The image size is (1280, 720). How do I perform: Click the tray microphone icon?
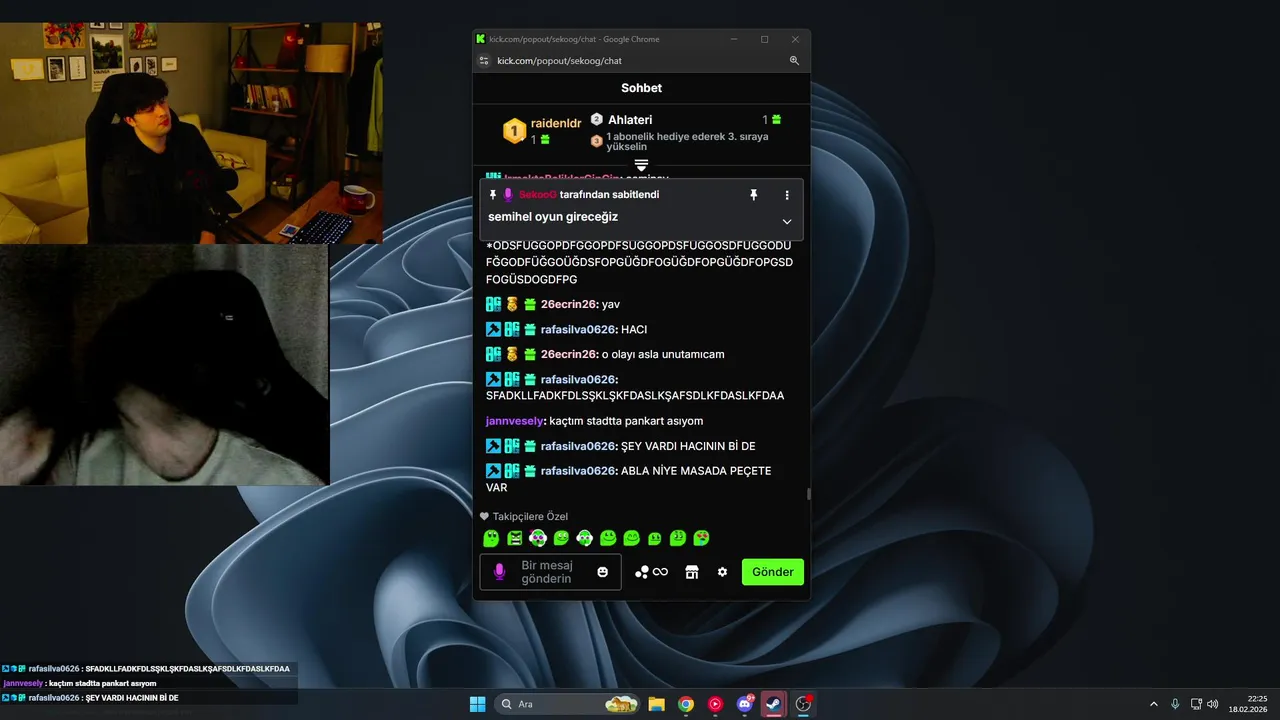pyautogui.click(x=1175, y=704)
